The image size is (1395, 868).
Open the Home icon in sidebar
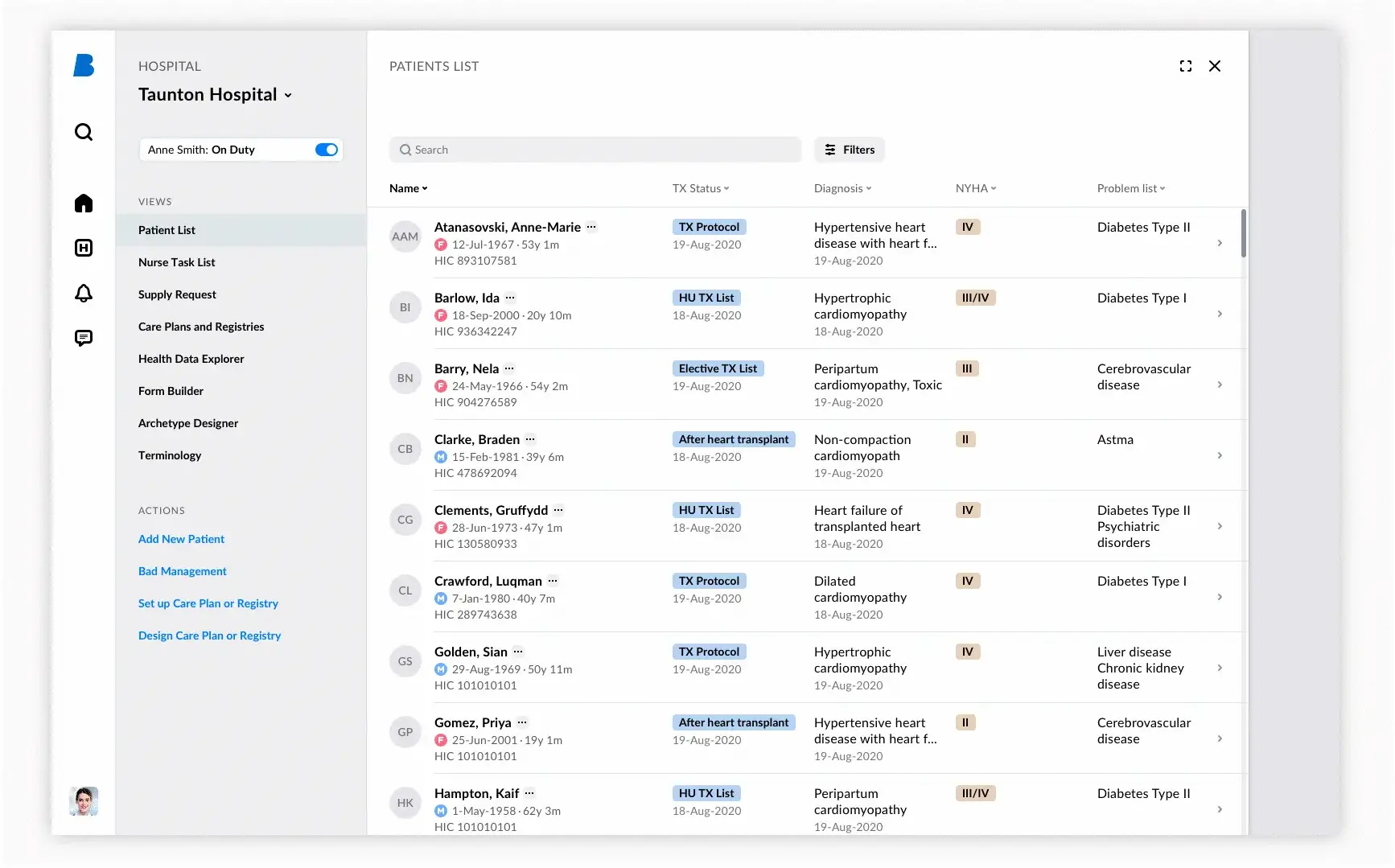(x=84, y=204)
